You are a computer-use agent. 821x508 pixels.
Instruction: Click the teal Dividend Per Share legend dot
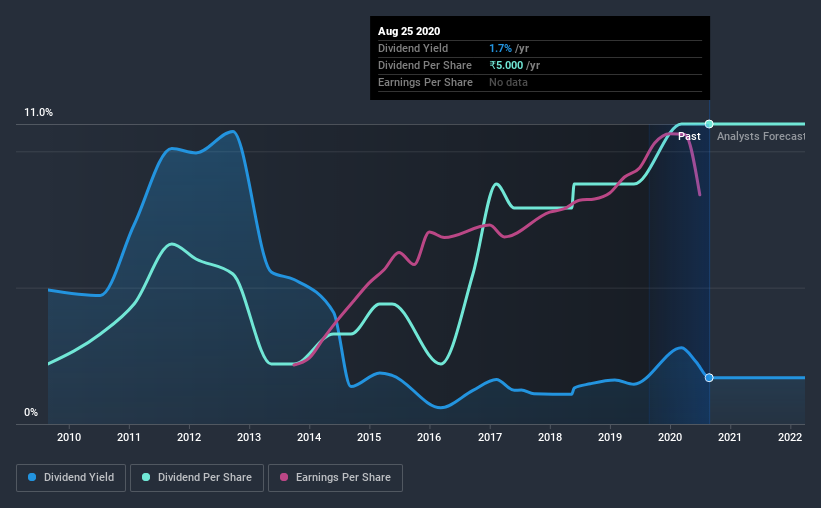click(x=146, y=477)
